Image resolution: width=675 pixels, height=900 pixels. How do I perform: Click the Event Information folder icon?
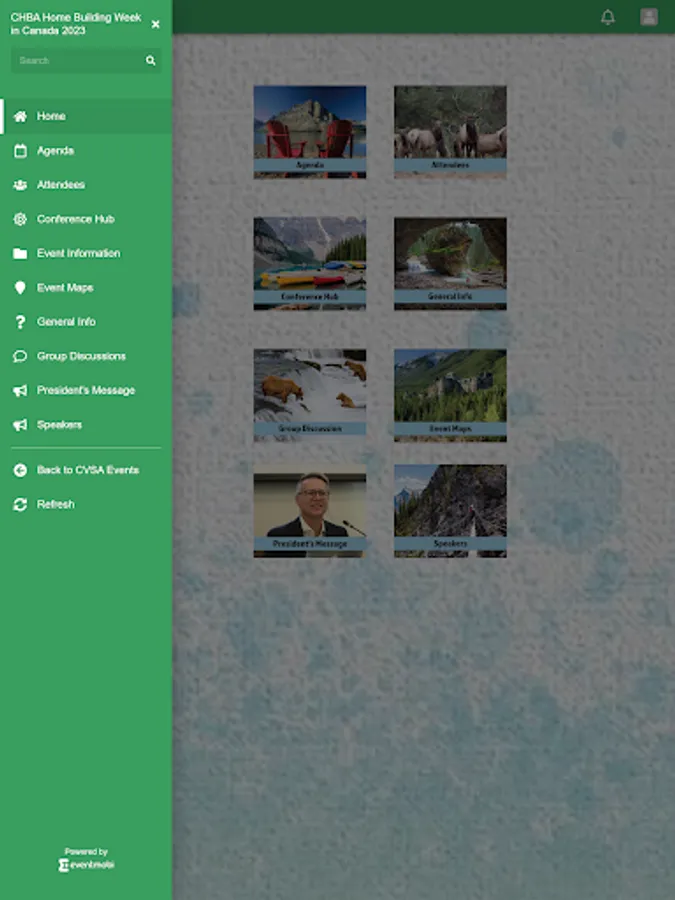coord(20,254)
